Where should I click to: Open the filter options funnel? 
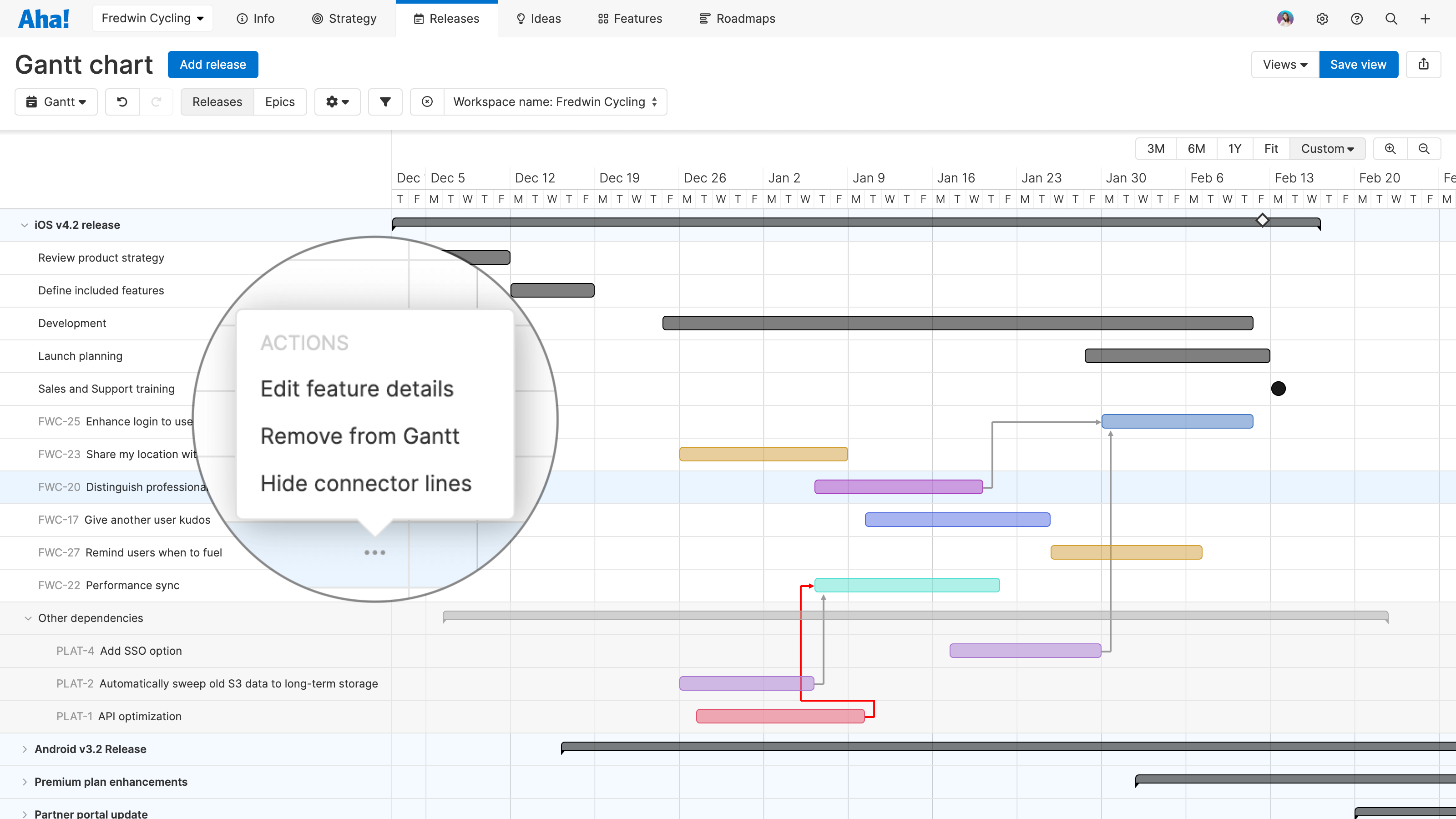(385, 102)
